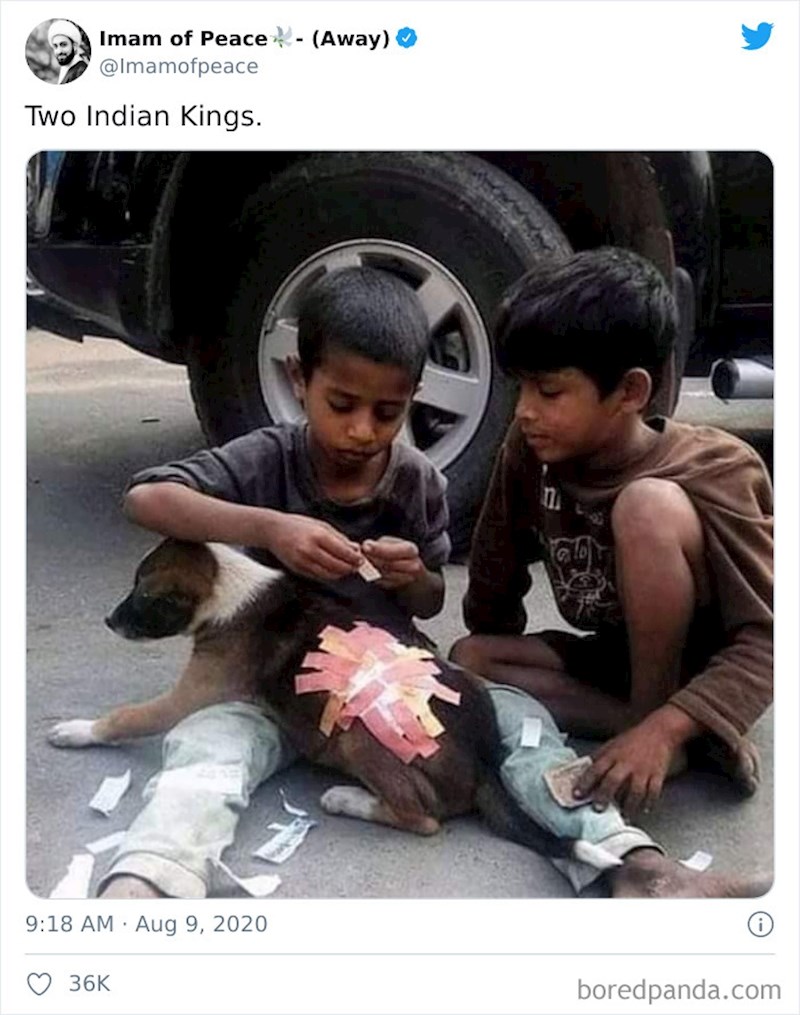Like the tweet with the heart icon

tap(39, 984)
